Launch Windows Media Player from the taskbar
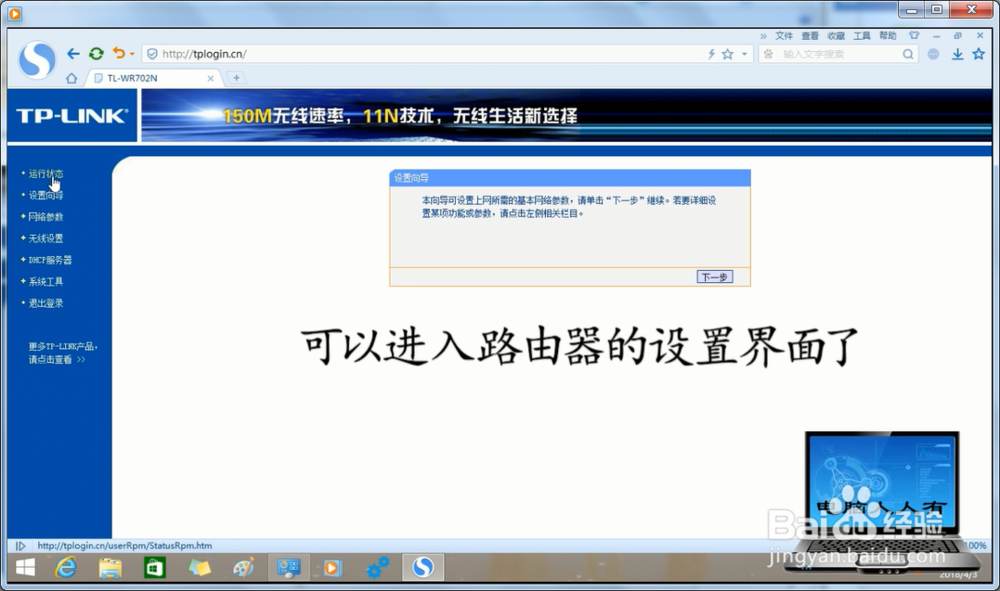Image resolution: width=1000 pixels, height=591 pixels. click(332, 567)
